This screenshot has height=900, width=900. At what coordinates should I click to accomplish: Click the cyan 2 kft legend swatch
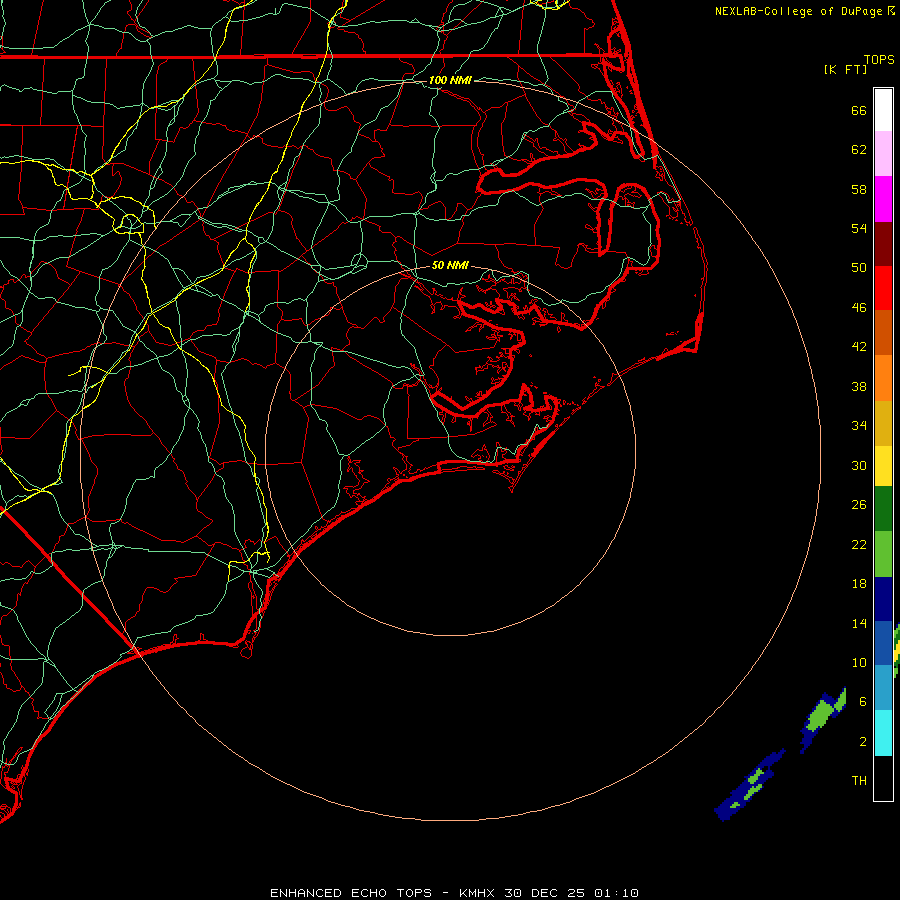coord(883,733)
